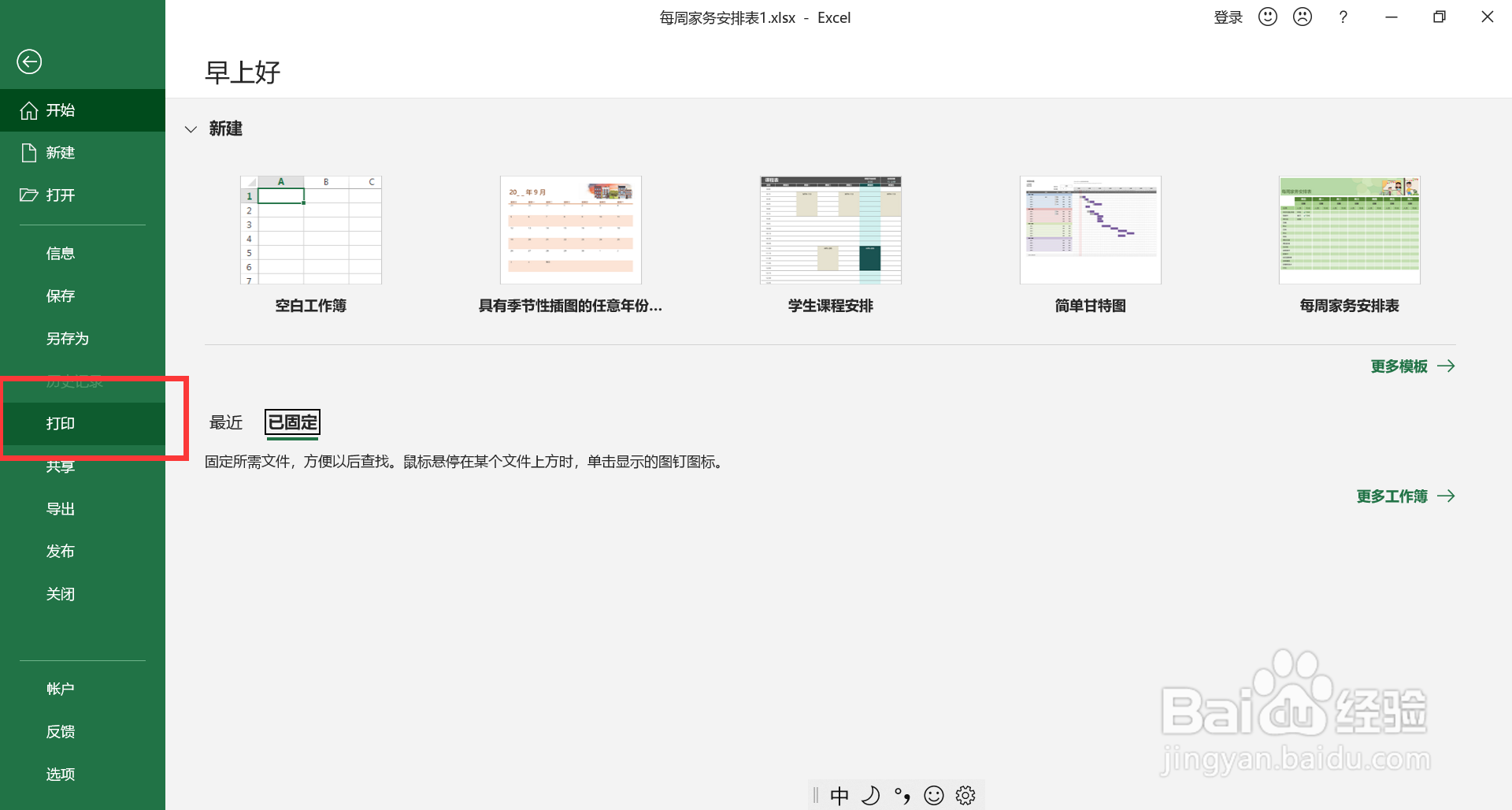1512x810 pixels.
Task: Open 更多工作簿 (More workbooks)
Action: pos(1392,496)
